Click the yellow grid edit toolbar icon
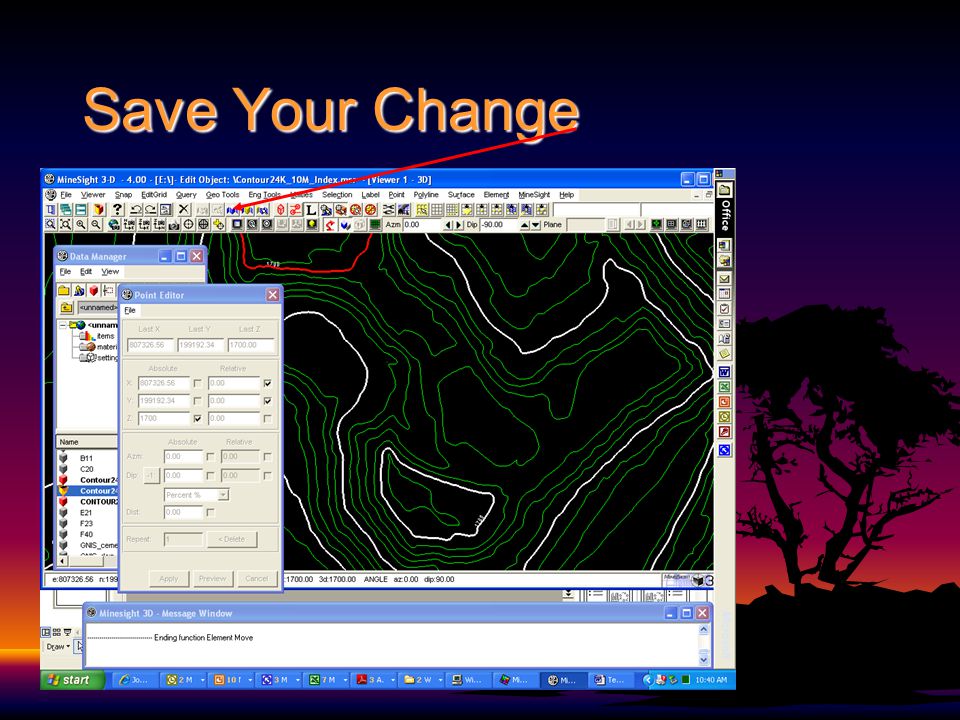960x720 pixels. [x=422, y=209]
